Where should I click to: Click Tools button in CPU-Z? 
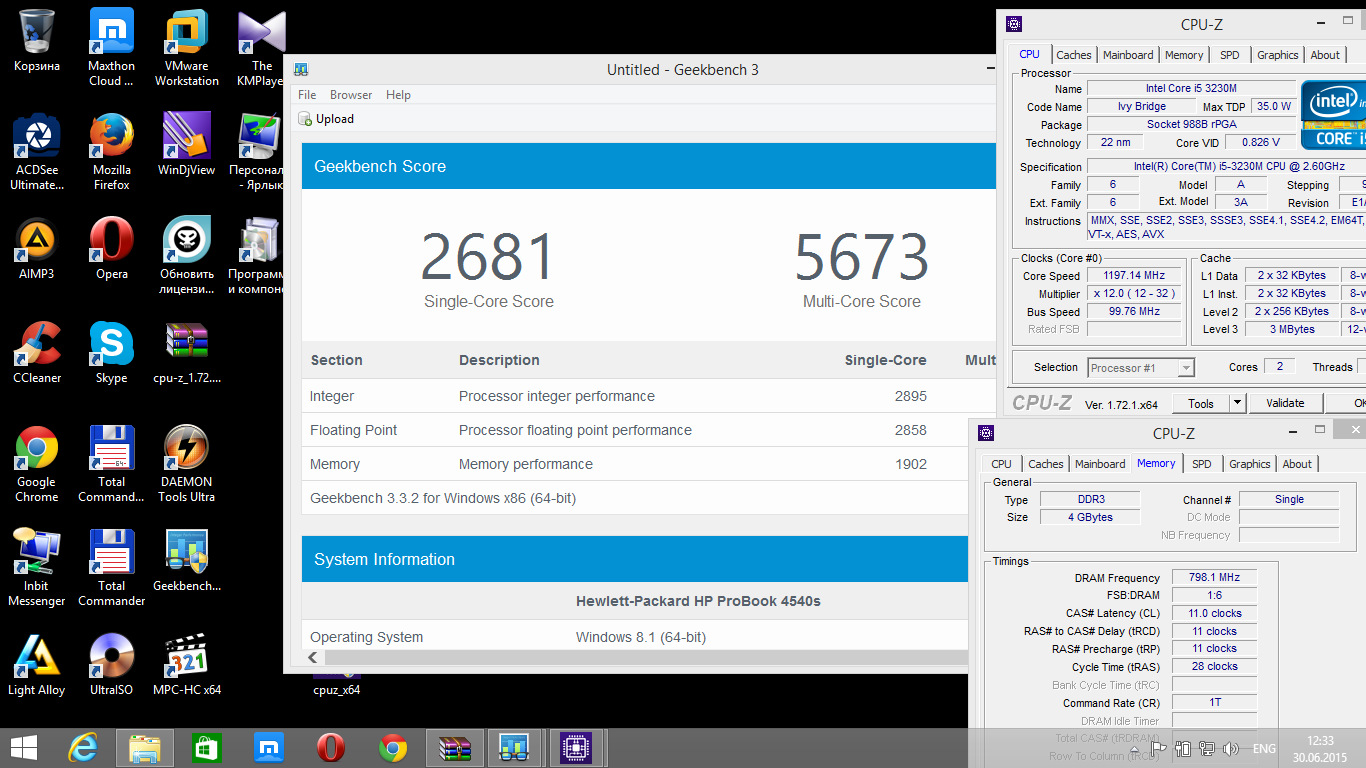click(x=1201, y=403)
